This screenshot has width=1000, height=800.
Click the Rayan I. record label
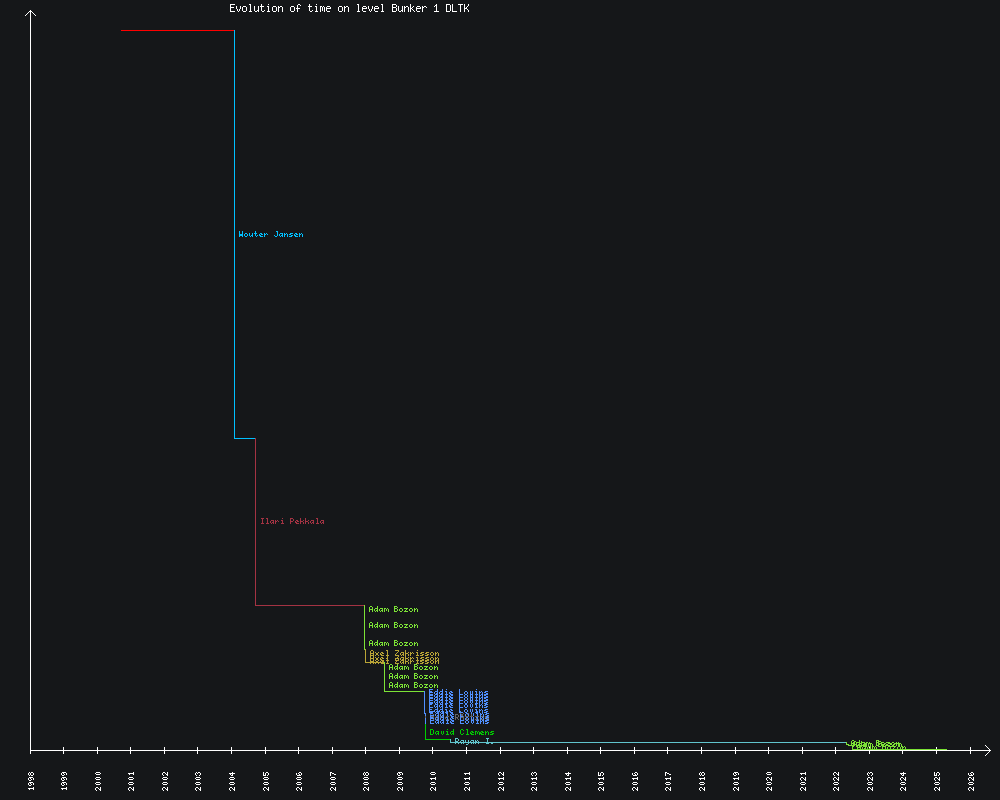click(474, 742)
